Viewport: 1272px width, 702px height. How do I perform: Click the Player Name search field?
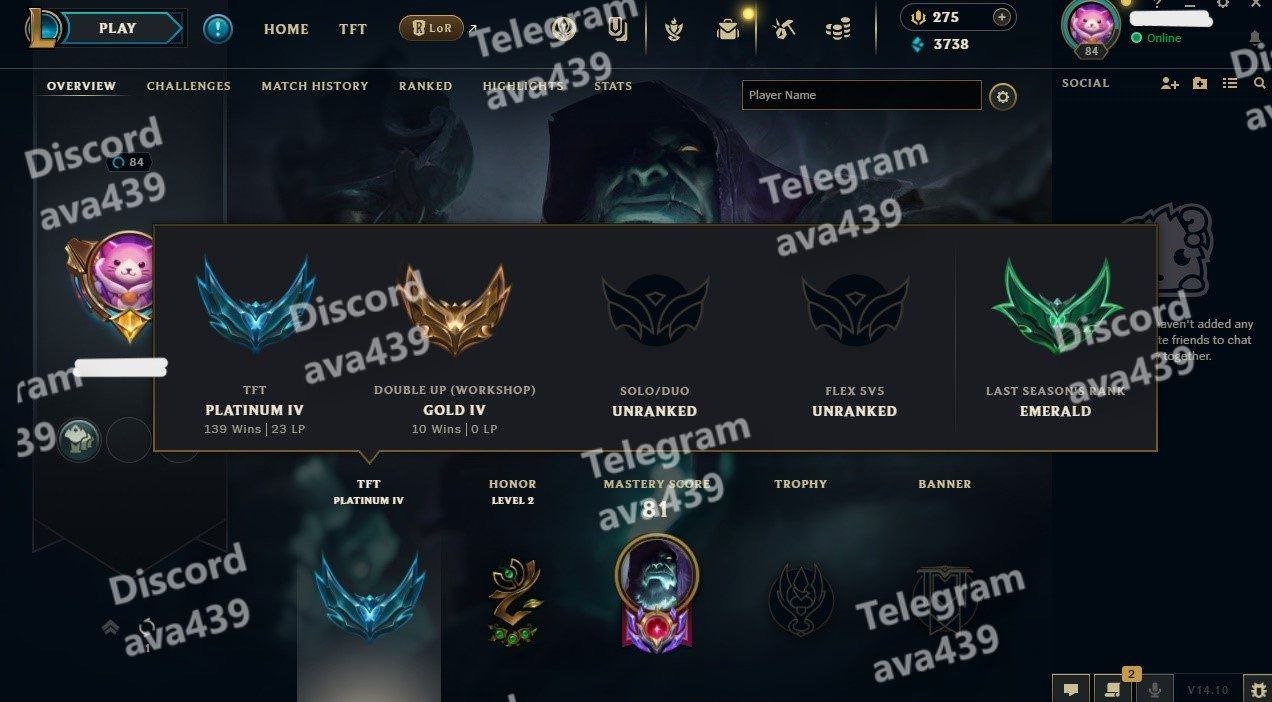point(862,95)
